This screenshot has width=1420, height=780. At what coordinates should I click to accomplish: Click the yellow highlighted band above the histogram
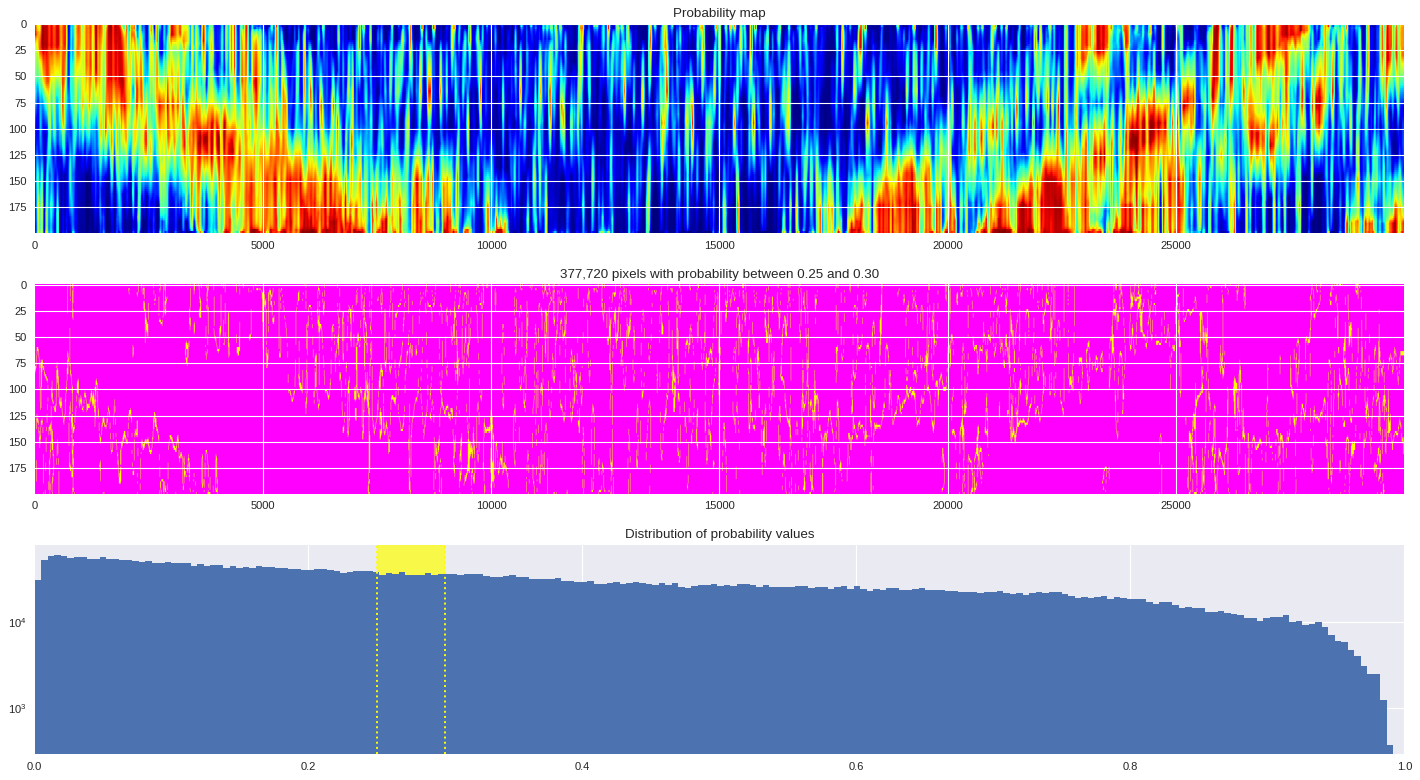click(411, 559)
